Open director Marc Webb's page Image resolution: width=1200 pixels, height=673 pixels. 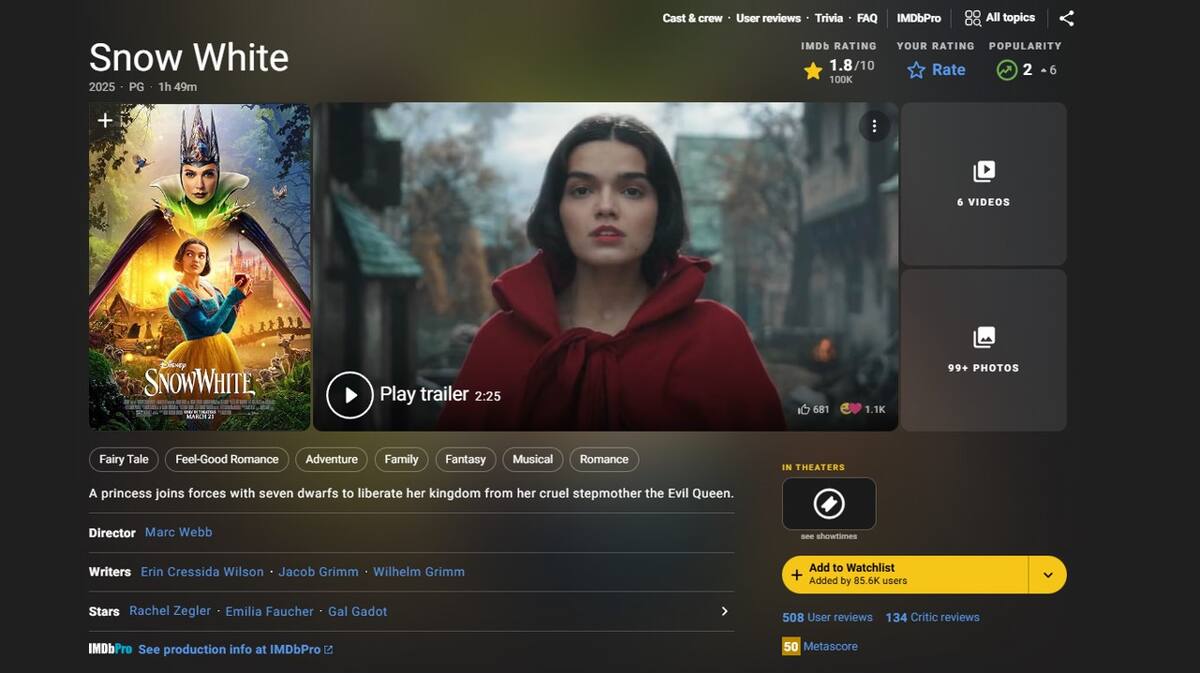(x=178, y=532)
